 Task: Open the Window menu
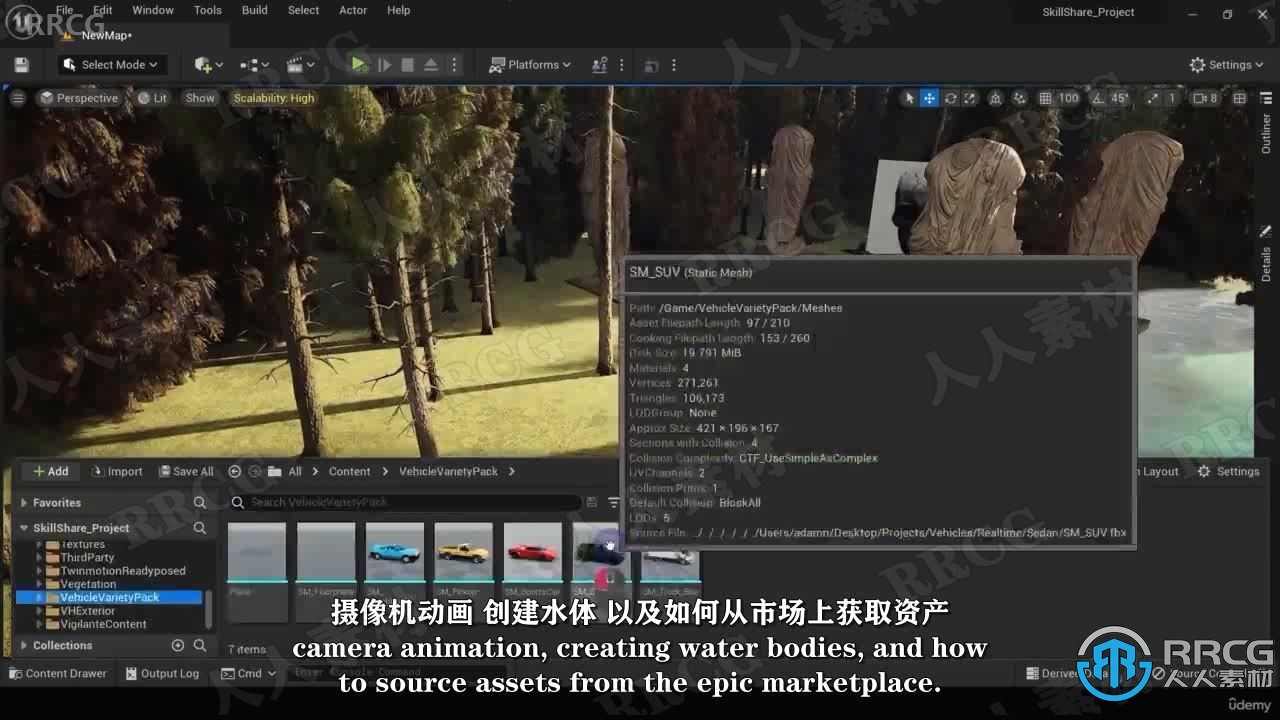pos(153,10)
